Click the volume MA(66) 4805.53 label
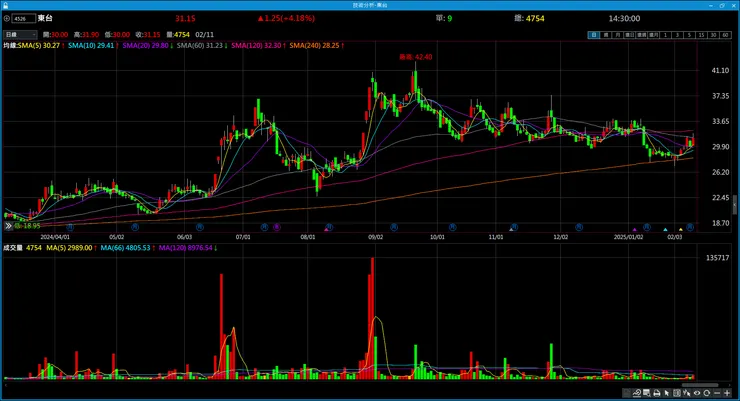The width and height of the screenshot is (740, 401). [x=125, y=248]
